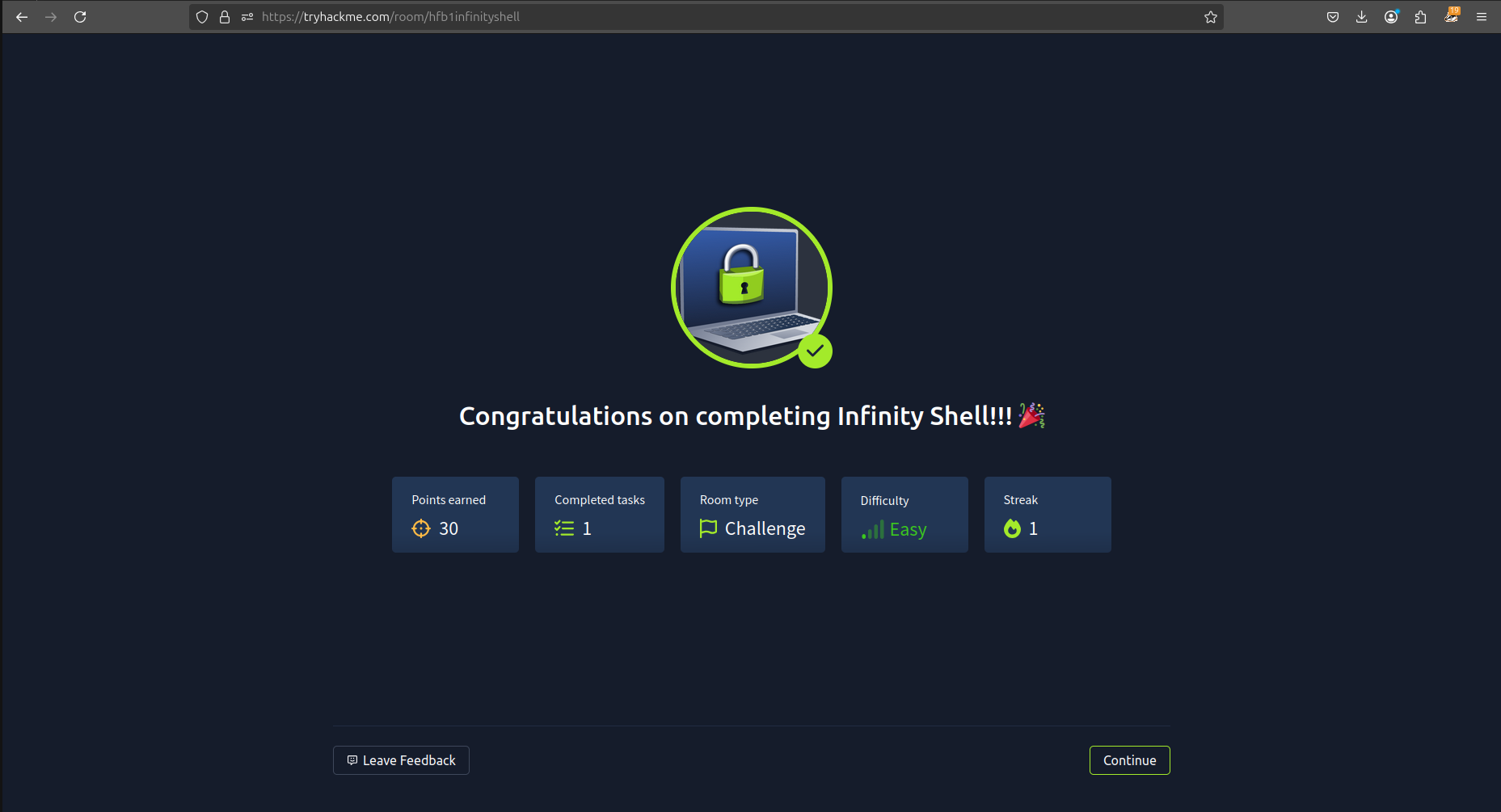Click the extension icon with orange badge

pyautogui.click(x=1452, y=16)
